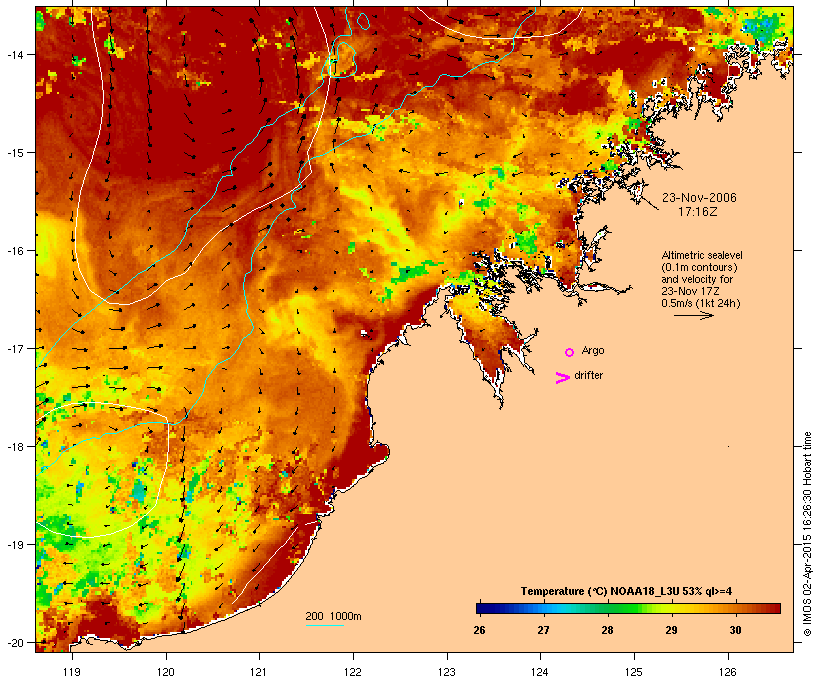Click the latitude axis label '-15'
The width and height of the screenshot is (820, 680).
coord(14,153)
